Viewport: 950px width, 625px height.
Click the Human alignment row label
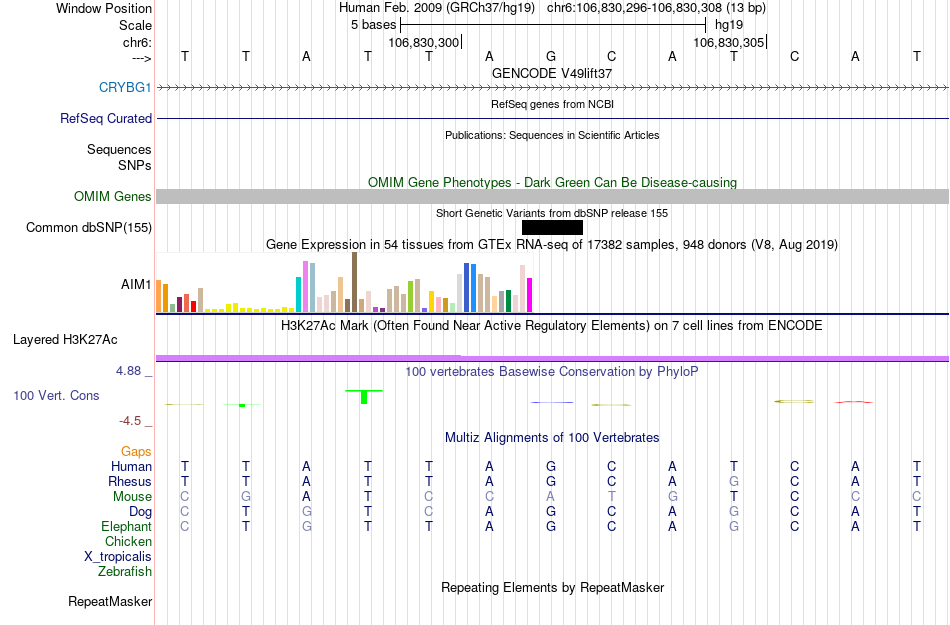[131, 466]
